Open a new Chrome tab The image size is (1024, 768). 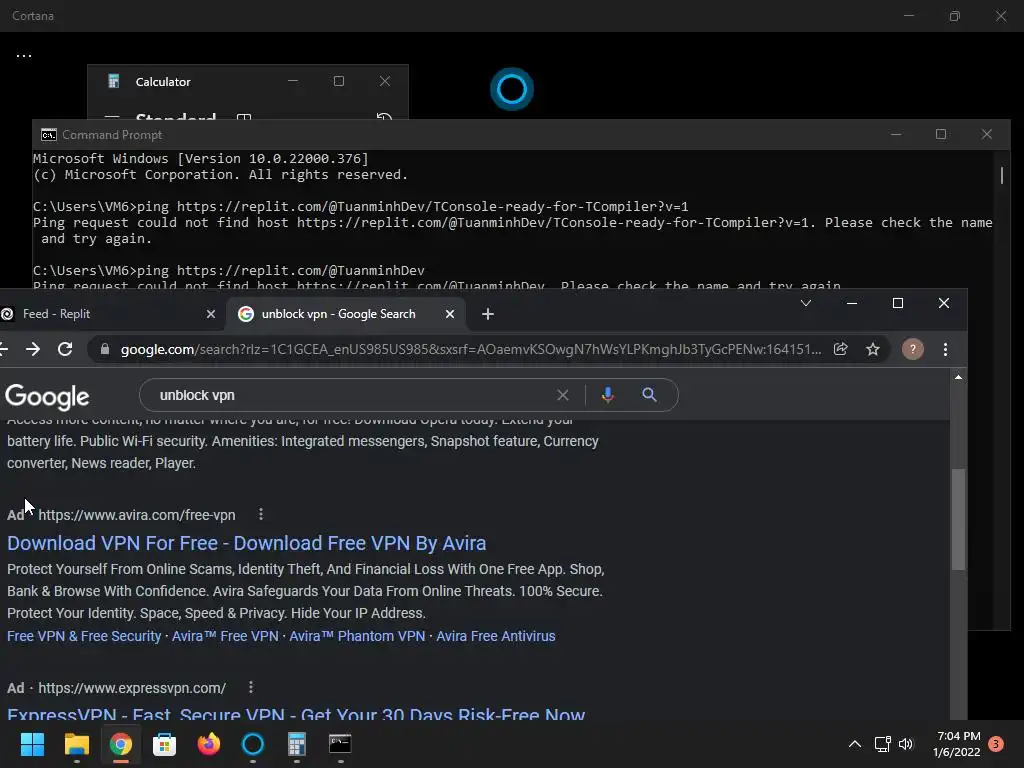pyautogui.click(x=488, y=314)
